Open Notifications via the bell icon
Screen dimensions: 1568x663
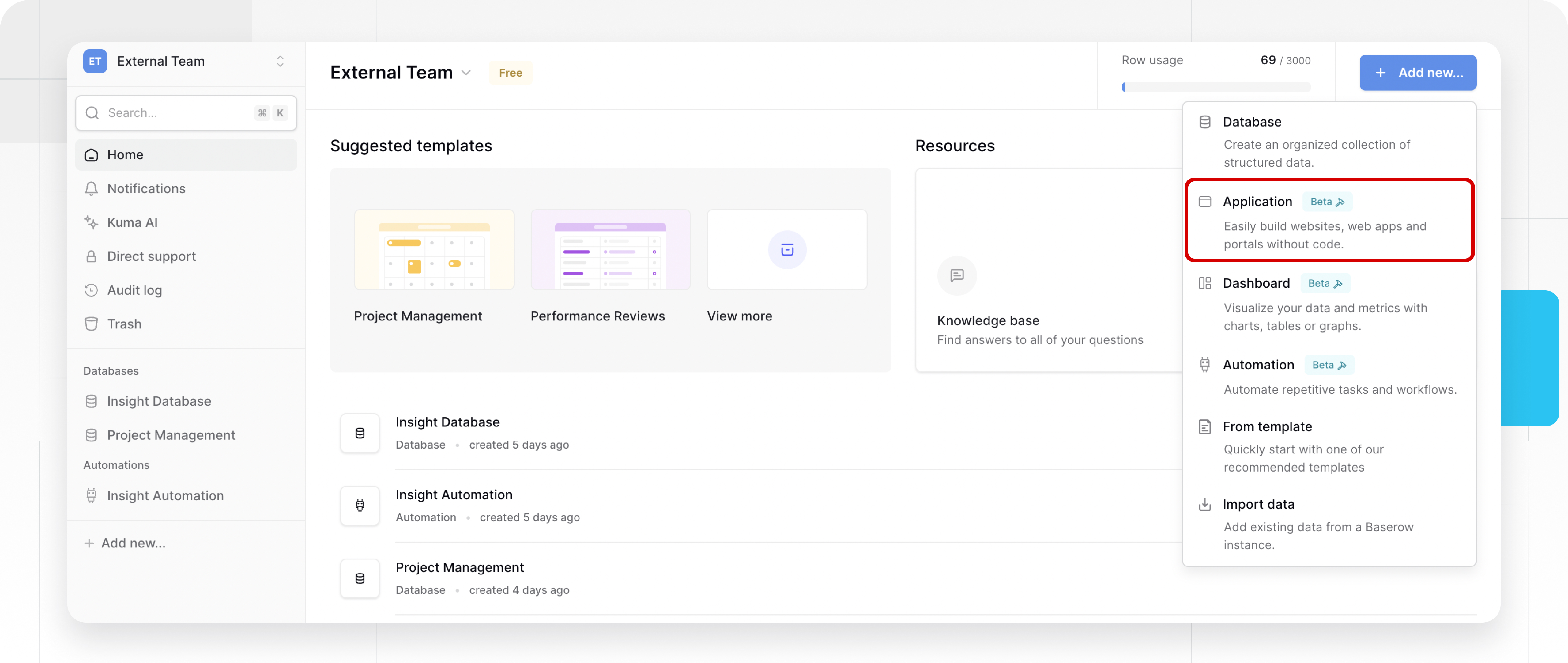[x=91, y=189]
